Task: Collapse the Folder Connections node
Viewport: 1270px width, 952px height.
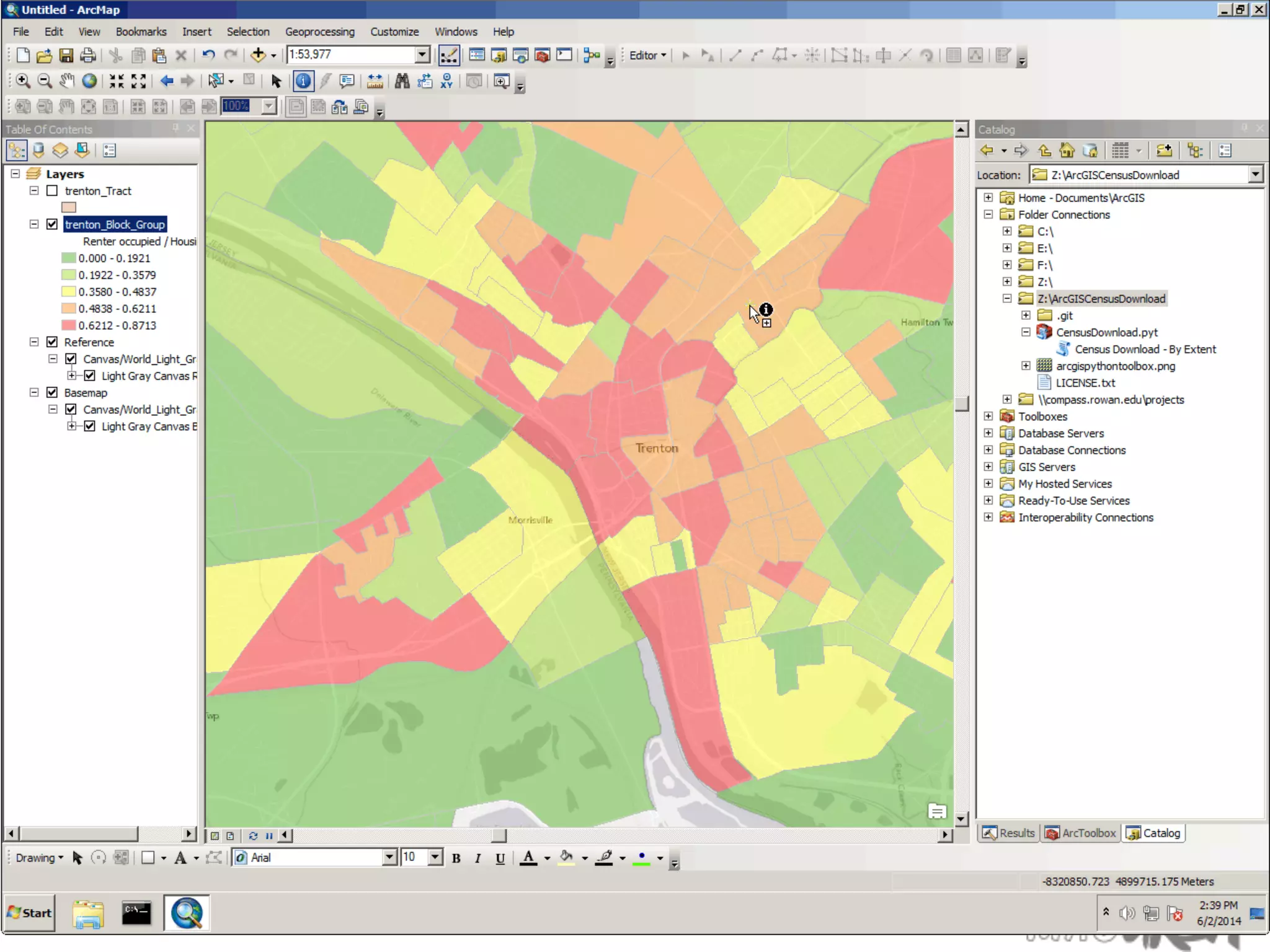Action: click(x=988, y=214)
